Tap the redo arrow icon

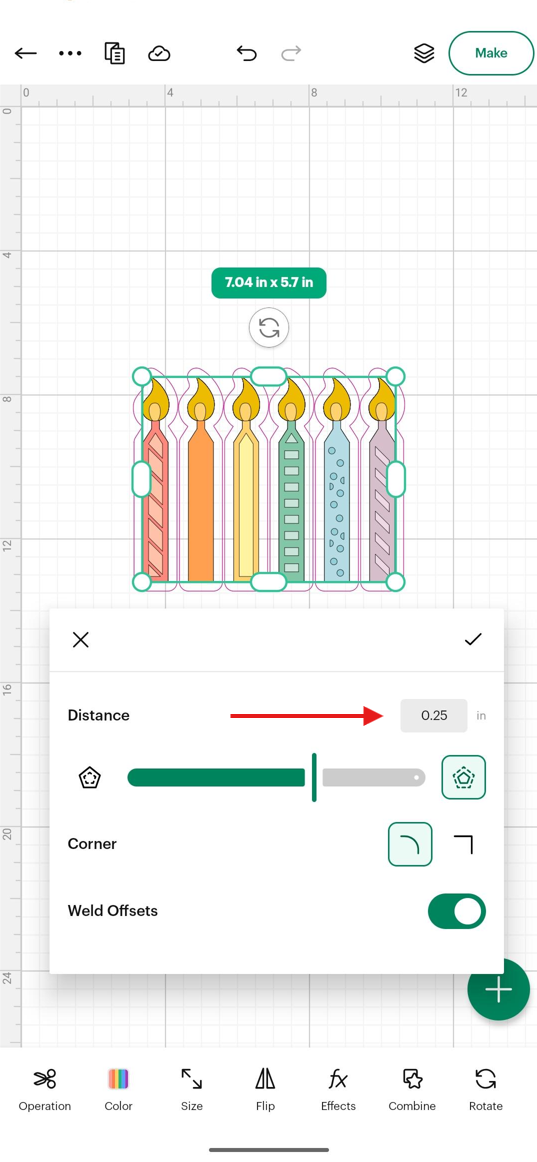[291, 53]
